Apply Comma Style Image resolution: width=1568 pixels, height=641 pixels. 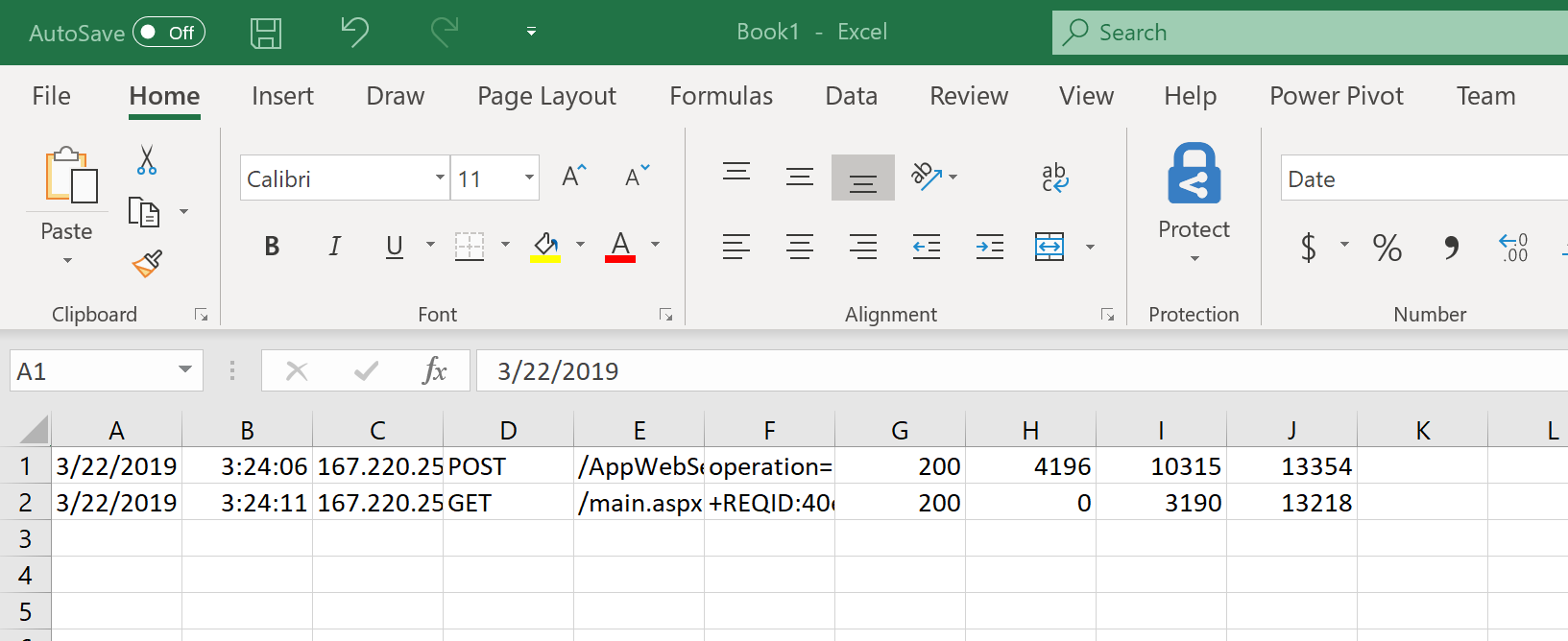tap(1451, 248)
